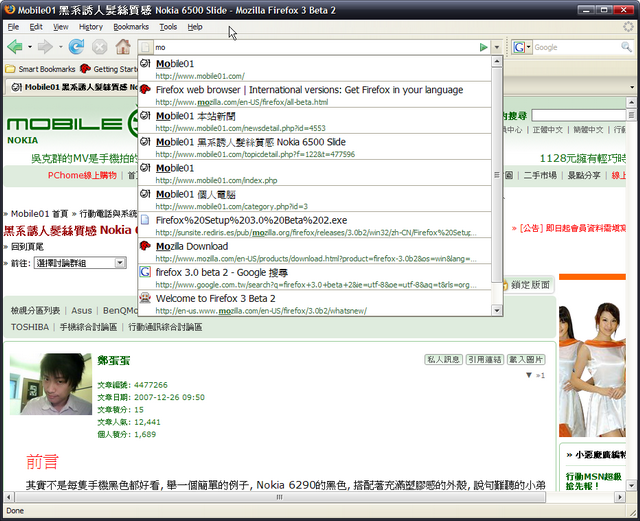Open the list all tabs dropdown
The height and width of the screenshot is (521, 640).
[632, 87]
